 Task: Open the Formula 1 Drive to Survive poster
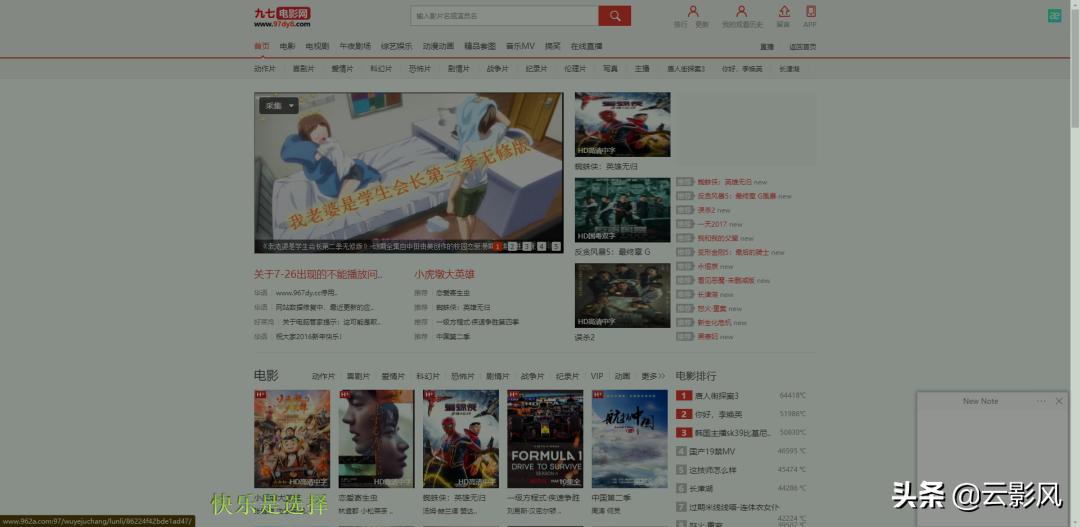click(x=546, y=439)
